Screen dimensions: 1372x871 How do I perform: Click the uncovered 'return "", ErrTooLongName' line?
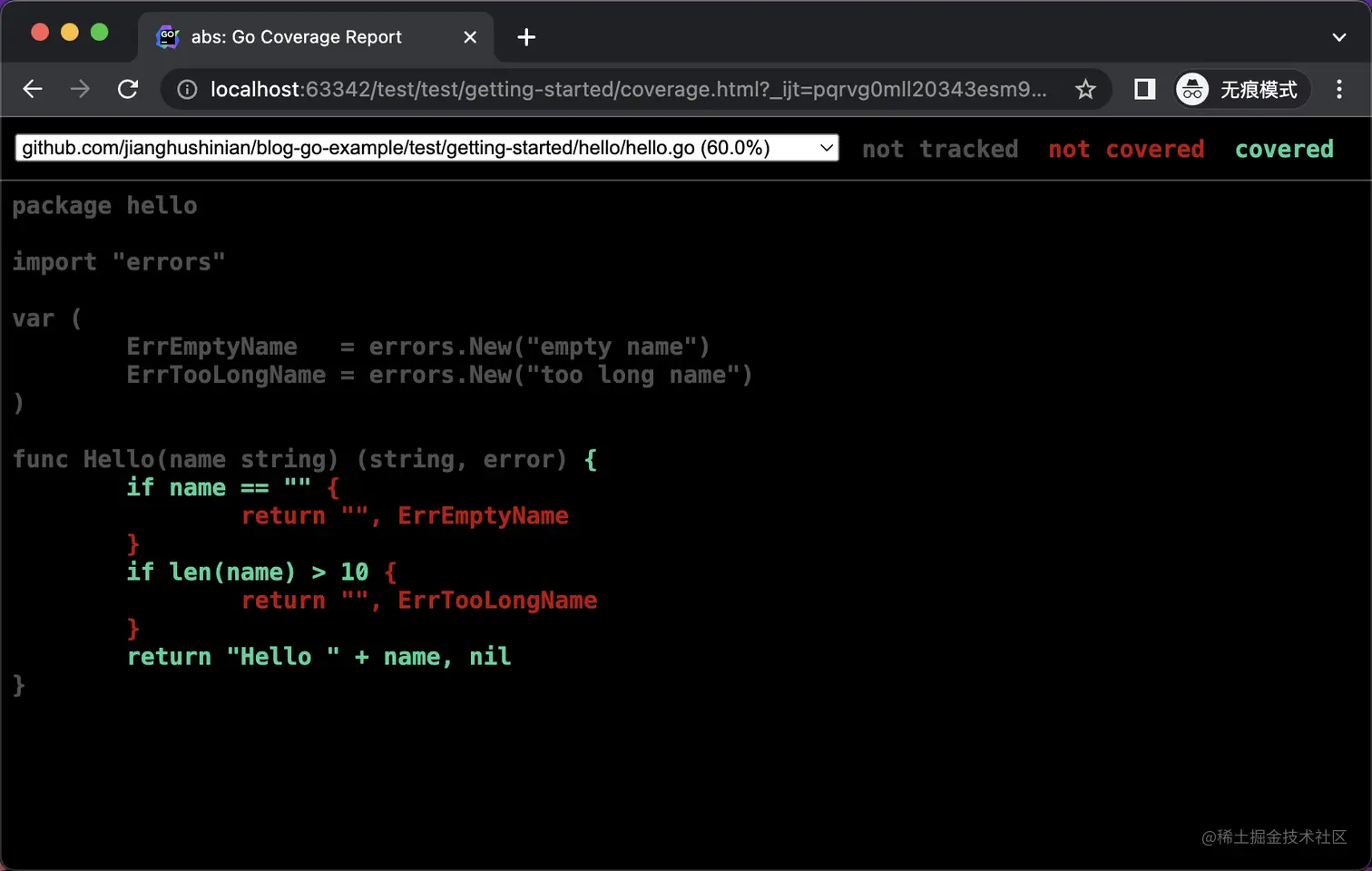point(419,600)
